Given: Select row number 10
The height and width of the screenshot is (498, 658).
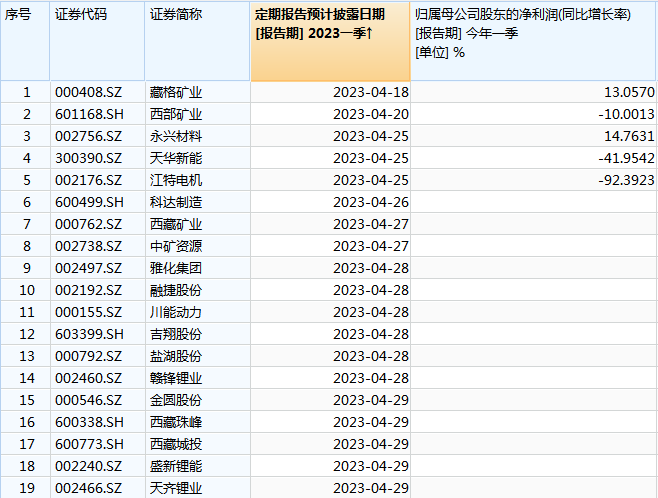Looking at the screenshot, I should 27,290.
